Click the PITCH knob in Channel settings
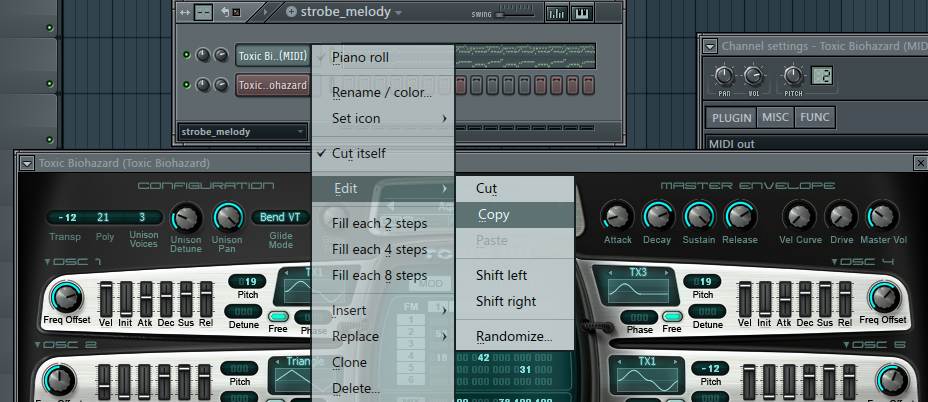Image resolution: width=928 pixels, height=402 pixels. click(x=794, y=76)
